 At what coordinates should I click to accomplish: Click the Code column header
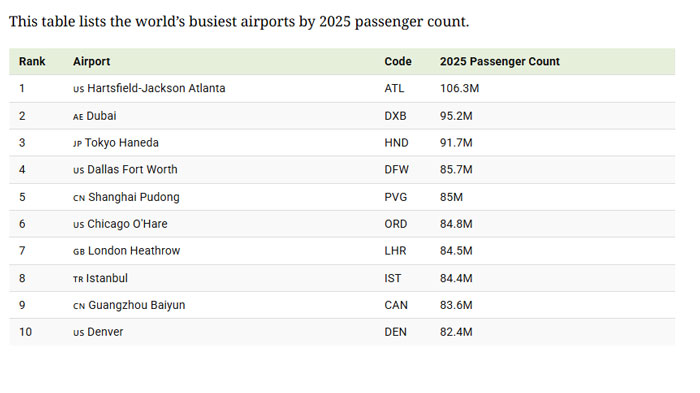pyautogui.click(x=398, y=61)
